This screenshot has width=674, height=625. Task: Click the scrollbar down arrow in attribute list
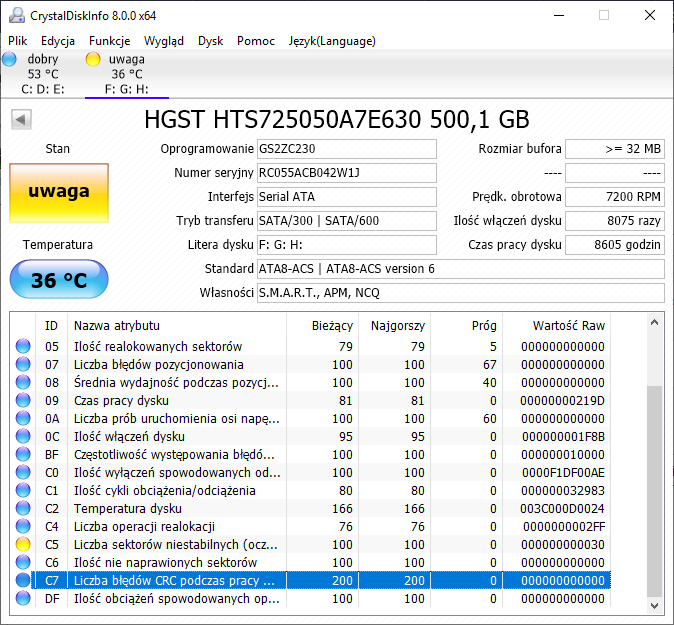tap(655, 606)
